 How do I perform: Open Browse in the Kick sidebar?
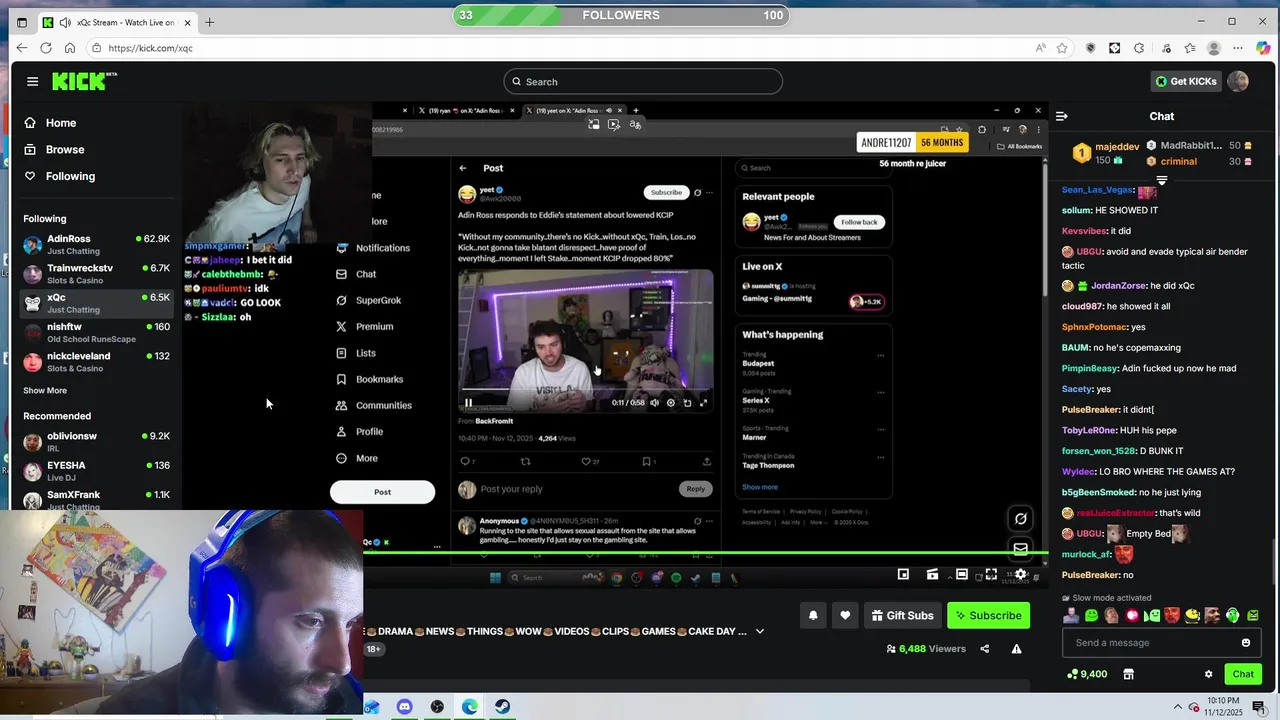(x=54, y=149)
